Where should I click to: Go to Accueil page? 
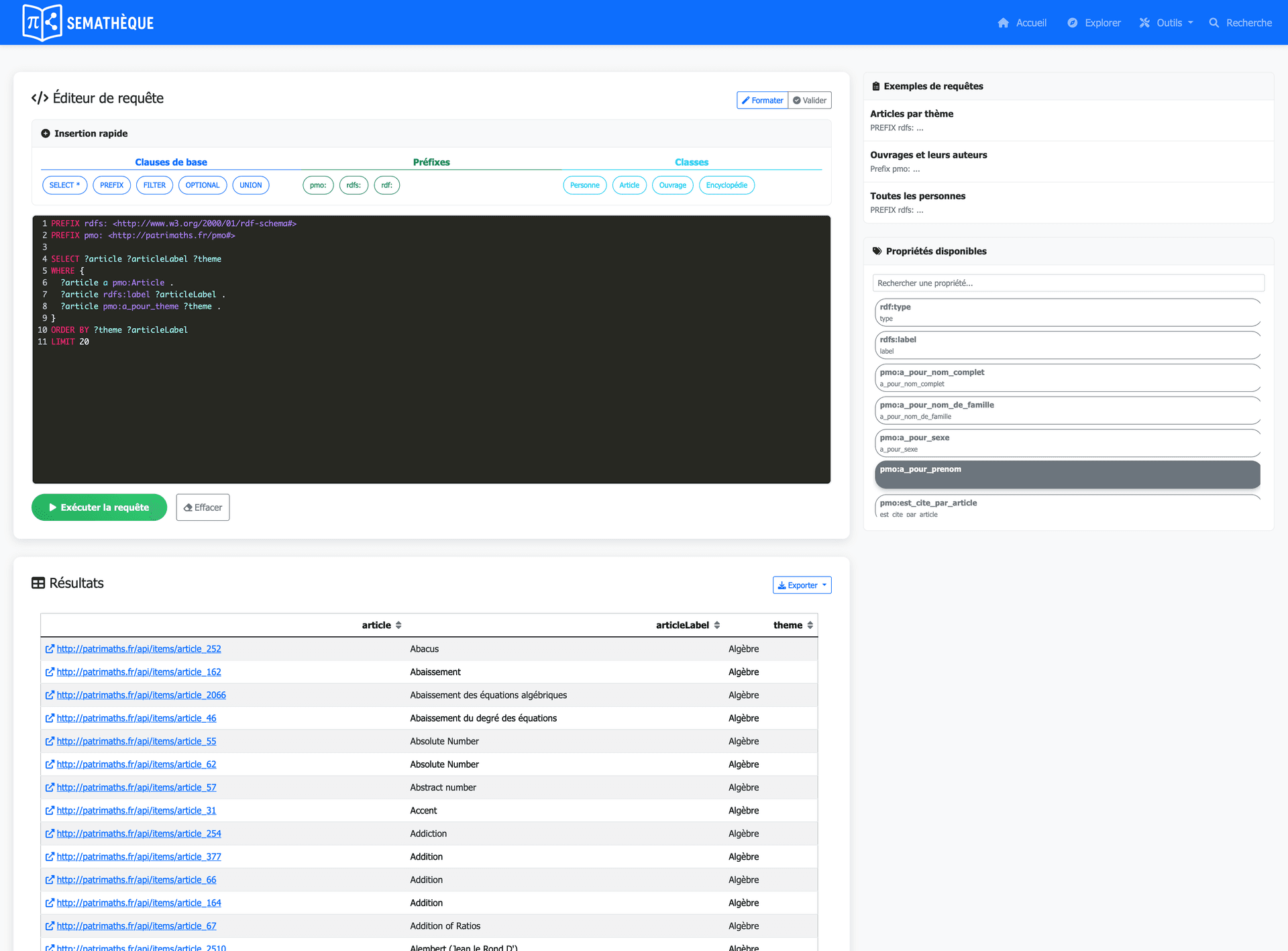[x=1022, y=23]
